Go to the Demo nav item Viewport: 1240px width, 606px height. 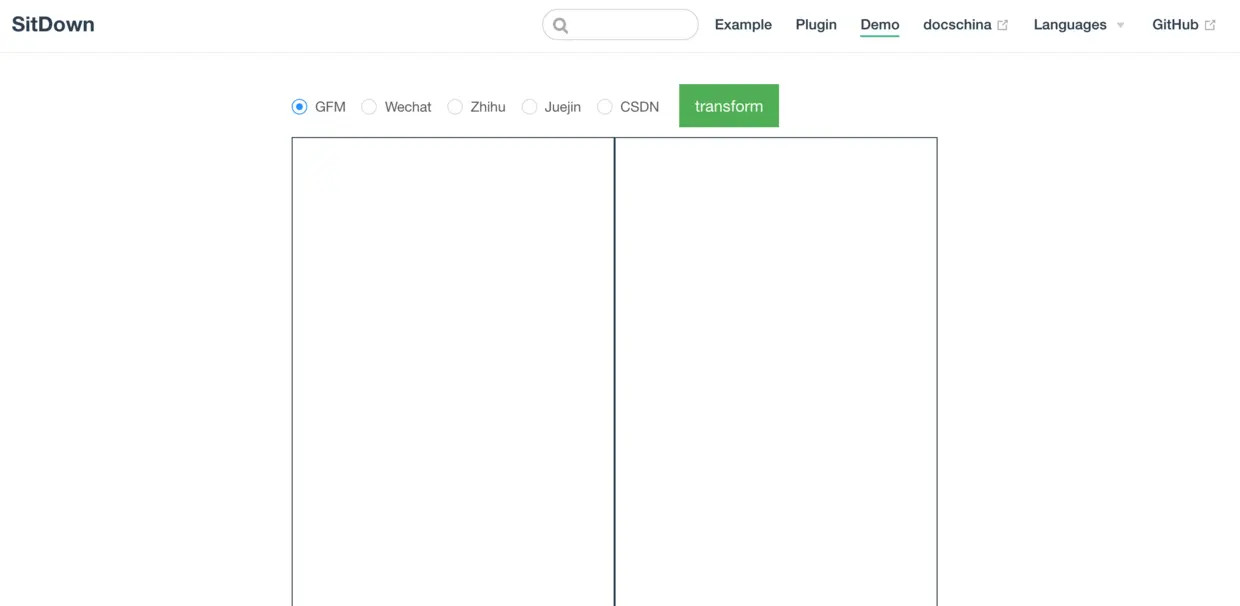pos(880,25)
